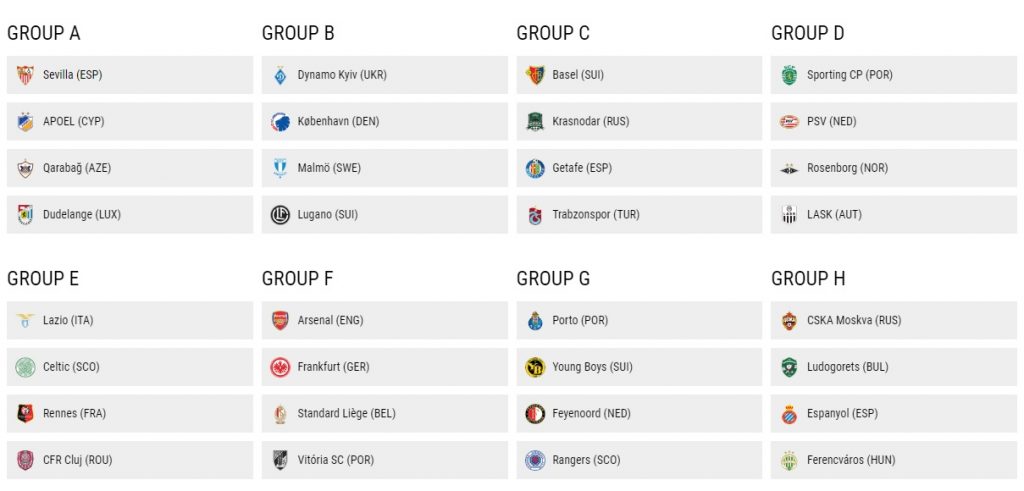Screen dimensions: 1024x491
Task: Select the Porto (POR) team row
Action: click(x=639, y=321)
